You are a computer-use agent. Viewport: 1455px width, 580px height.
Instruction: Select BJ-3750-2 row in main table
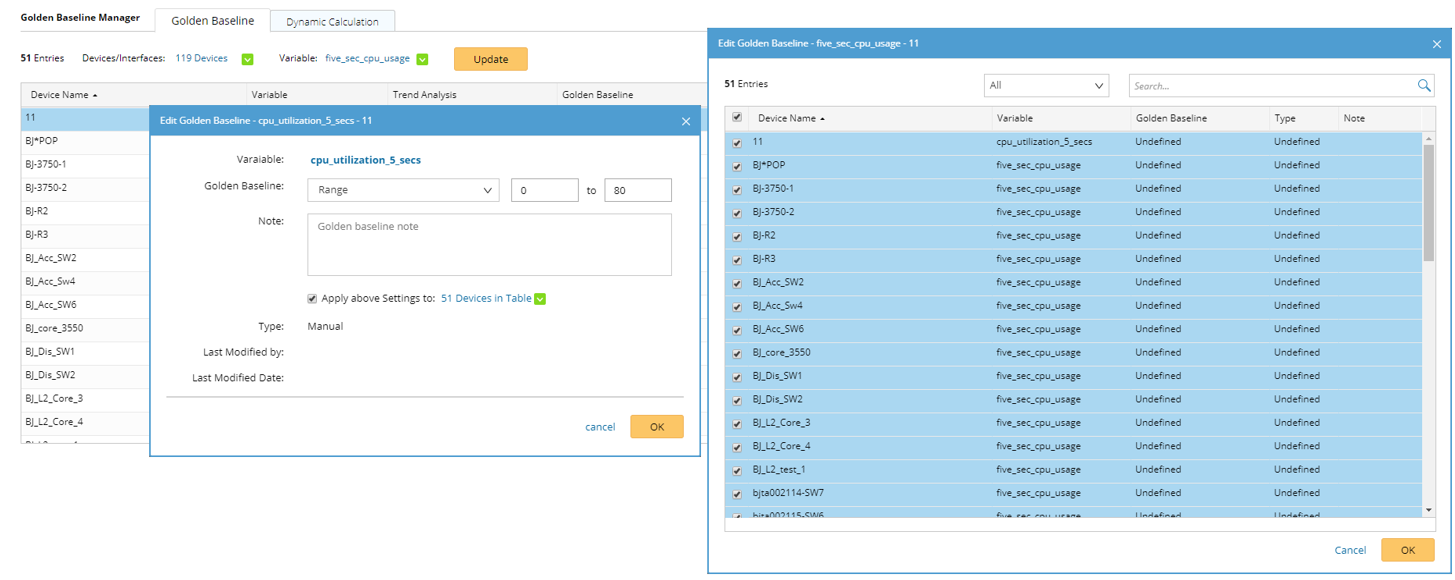(85, 188)
